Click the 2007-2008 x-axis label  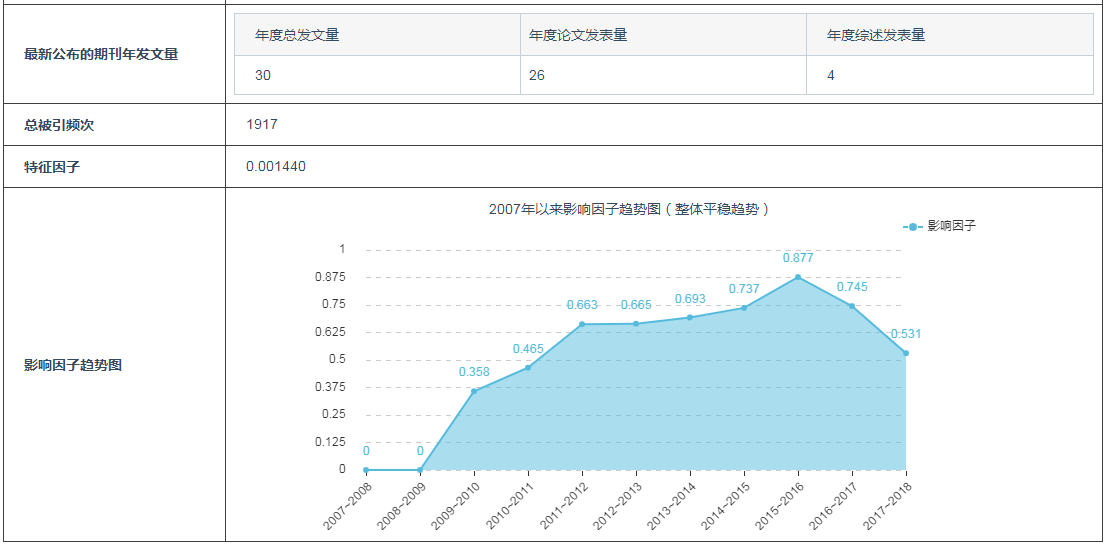coord(347,506)
